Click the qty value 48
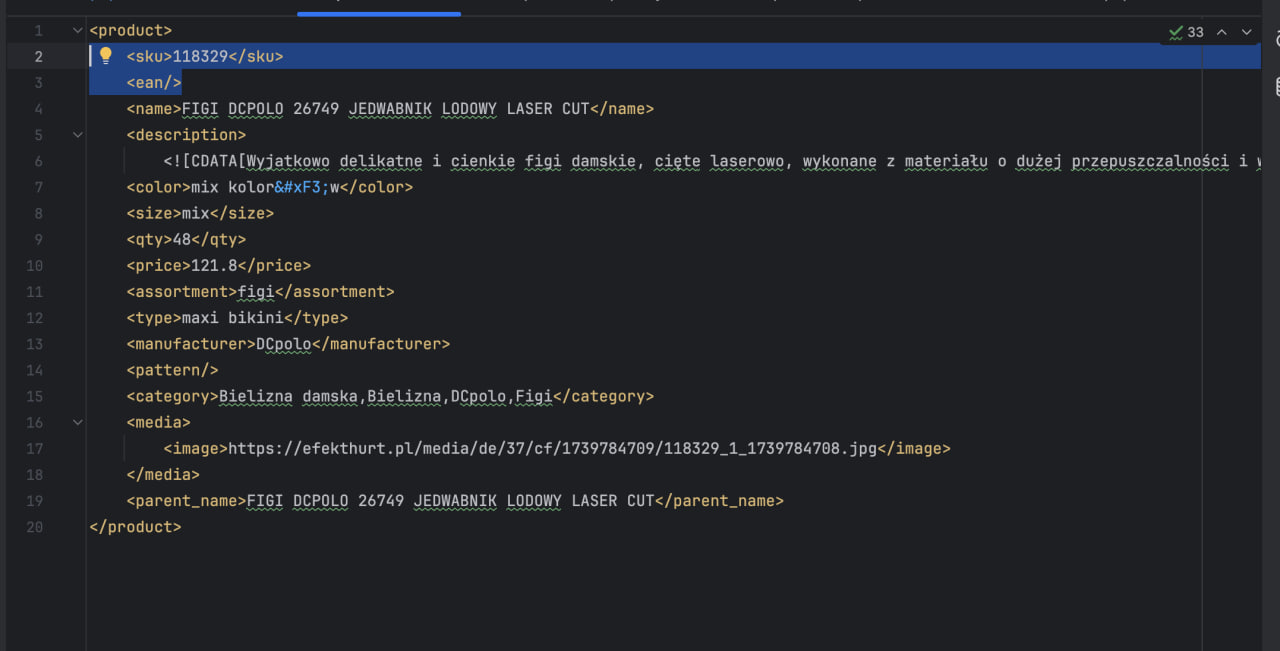This screenshot has width=1280, height=651. point(182,240)
